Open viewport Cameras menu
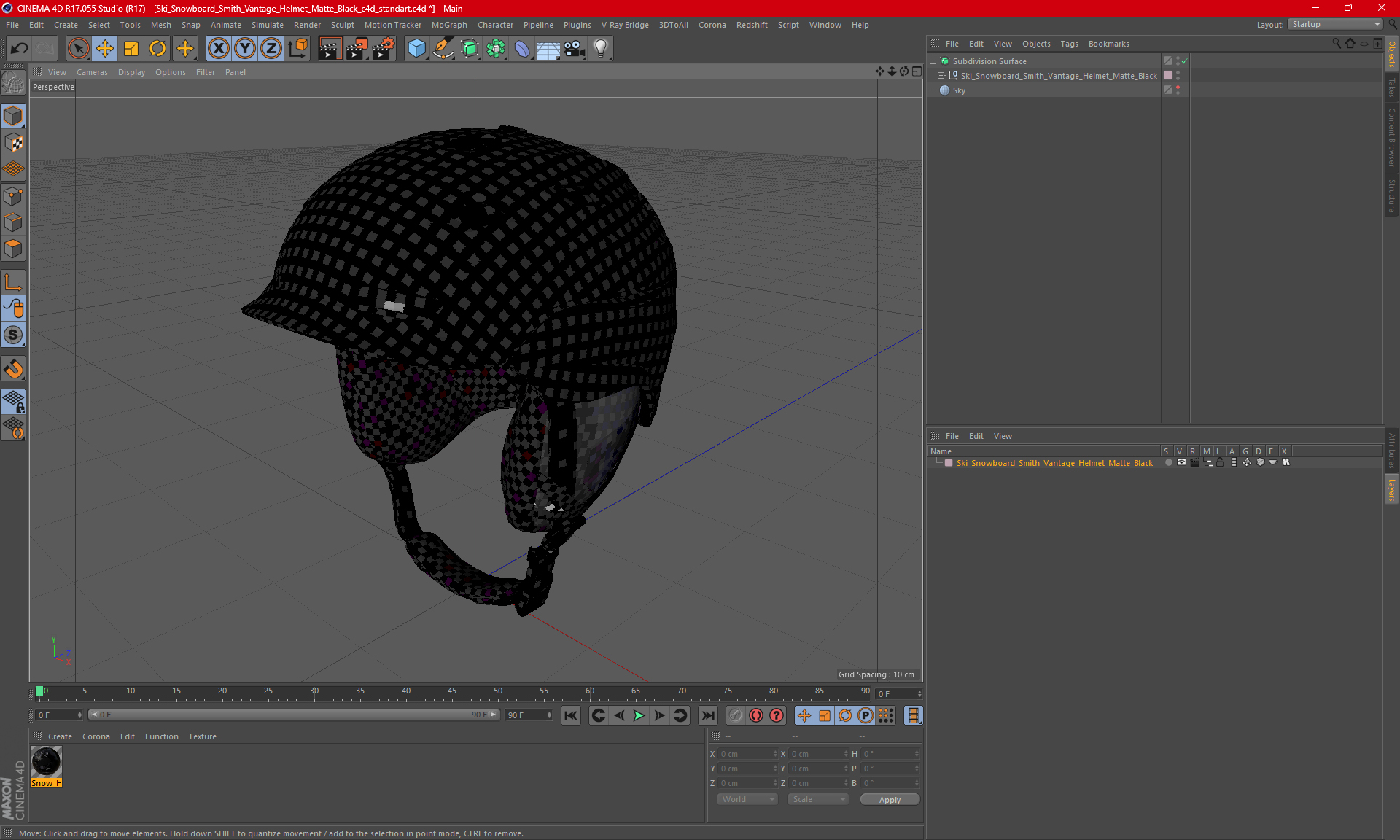Image resolution: width=1400 pixels, height=840 pixels. (x=92, y=72)
